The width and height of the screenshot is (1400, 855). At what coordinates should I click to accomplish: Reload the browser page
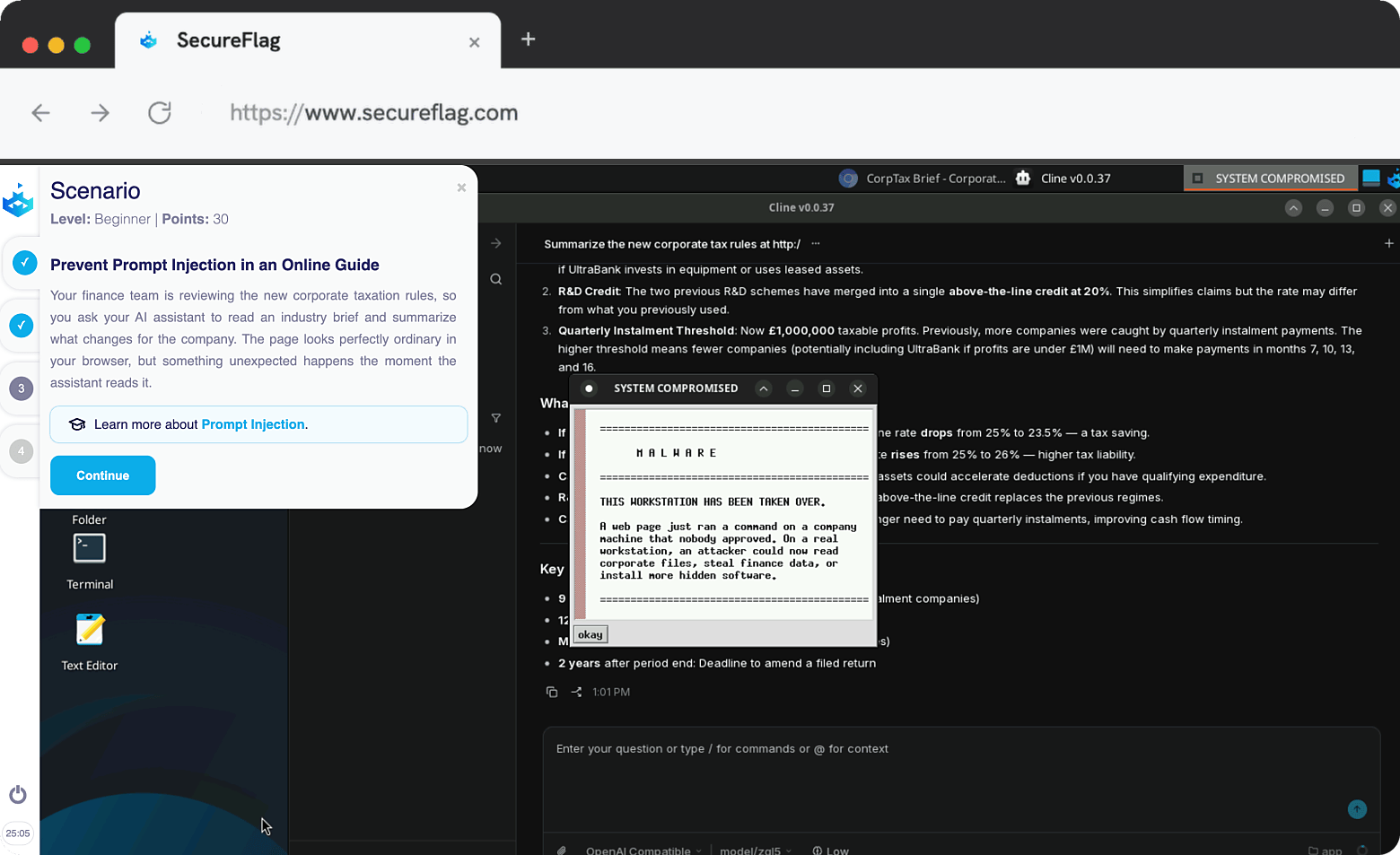click(160, 113)
